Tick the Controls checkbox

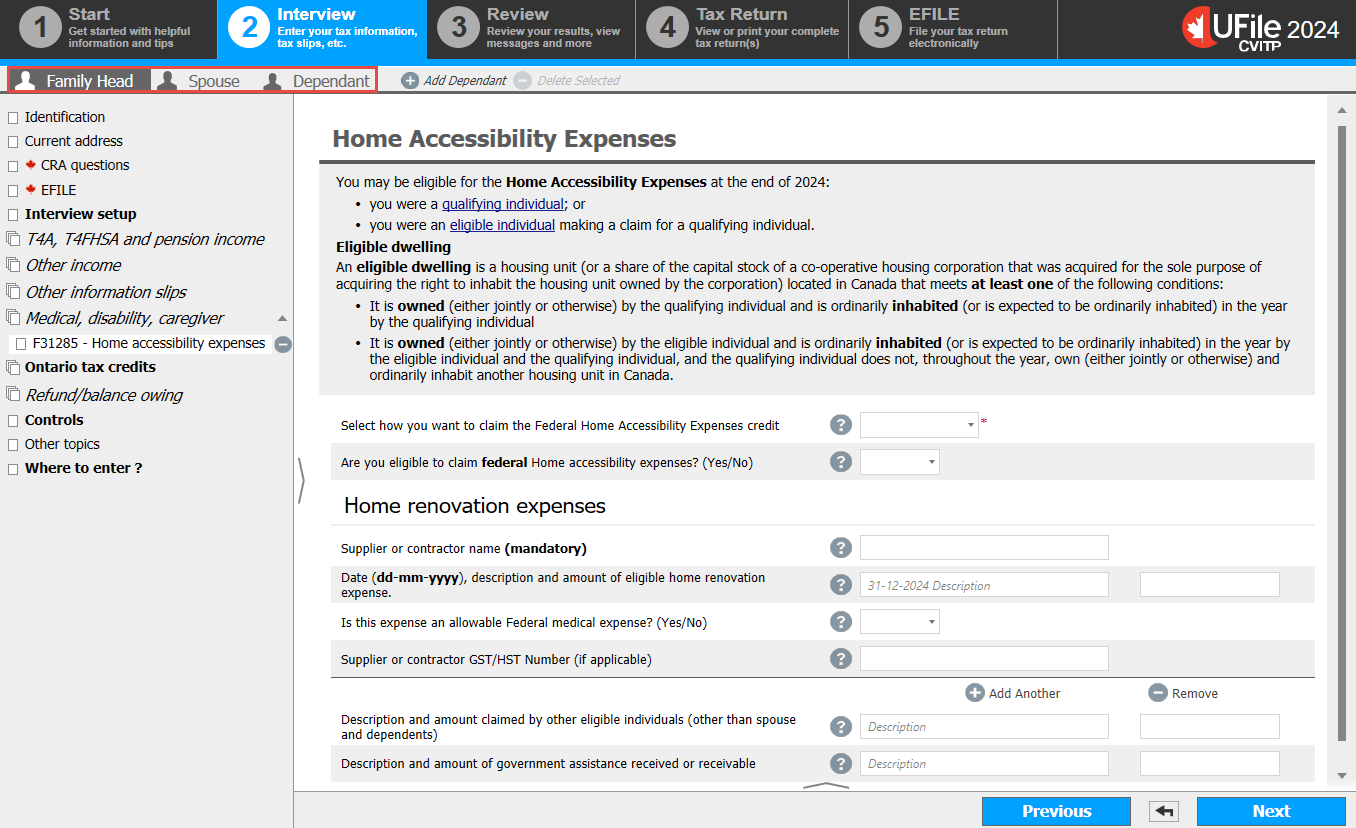[x=13, y=421]
